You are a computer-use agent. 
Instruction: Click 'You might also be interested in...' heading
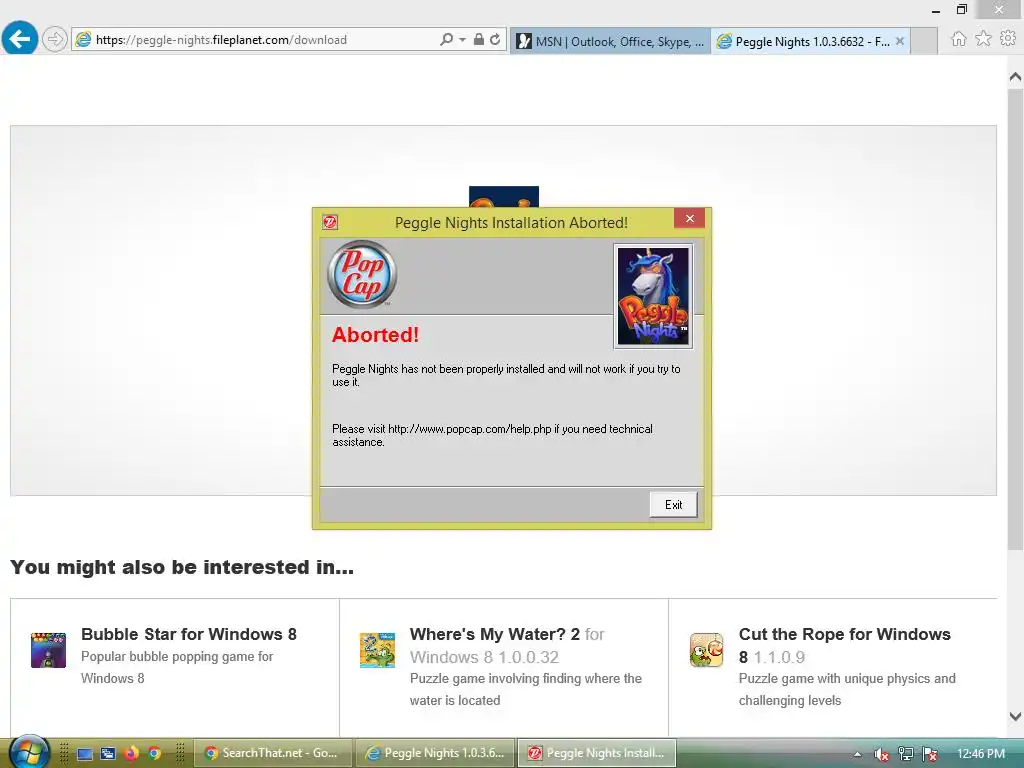182,567
